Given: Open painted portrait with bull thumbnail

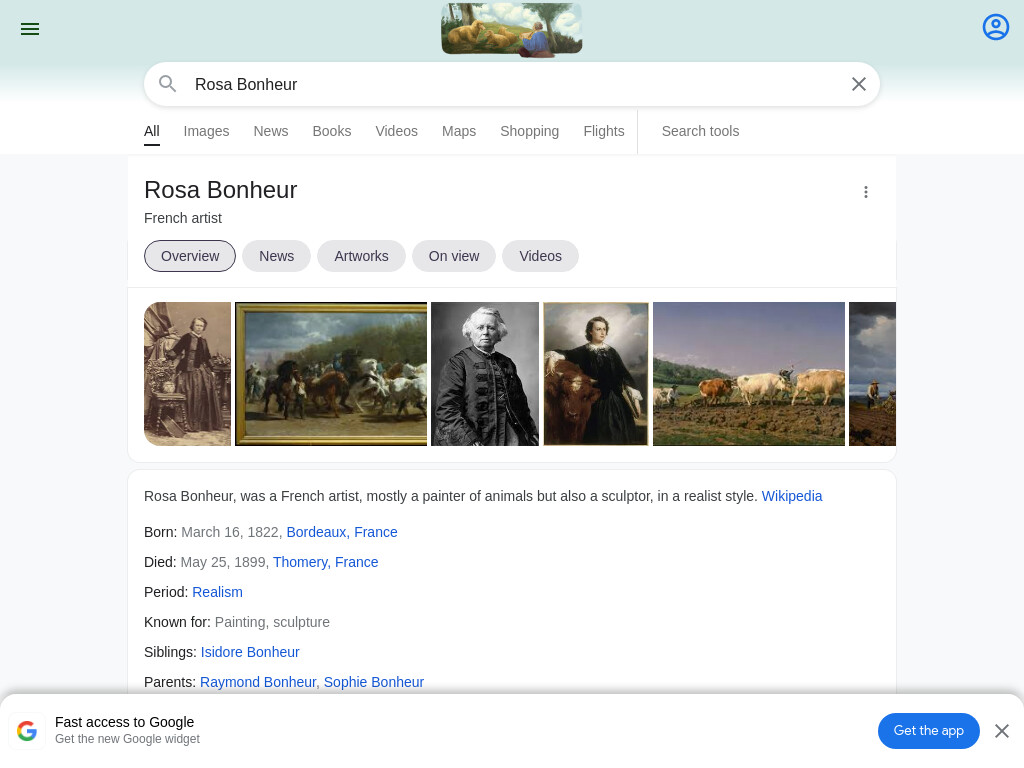Looking at the screenshot, I should (x=596, y=374).
